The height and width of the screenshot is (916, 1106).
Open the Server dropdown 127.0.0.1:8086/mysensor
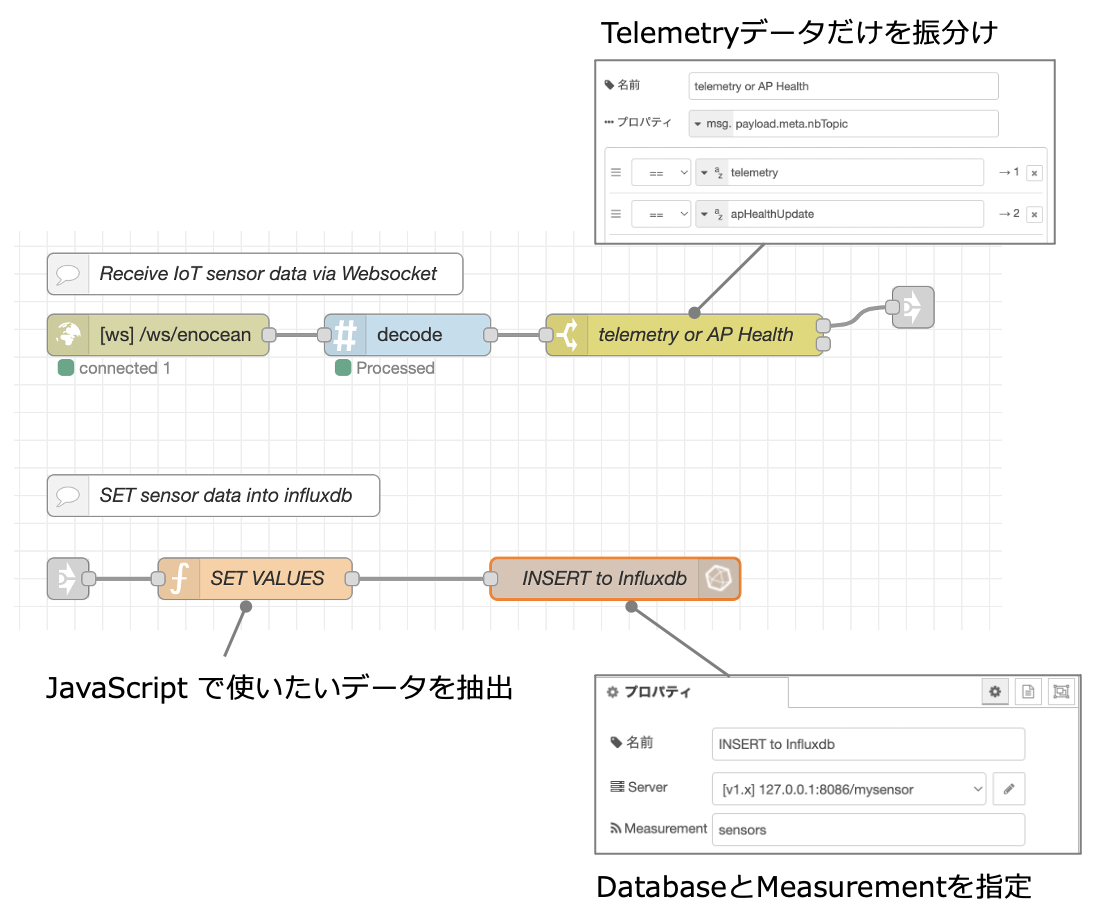pos(849,789)
